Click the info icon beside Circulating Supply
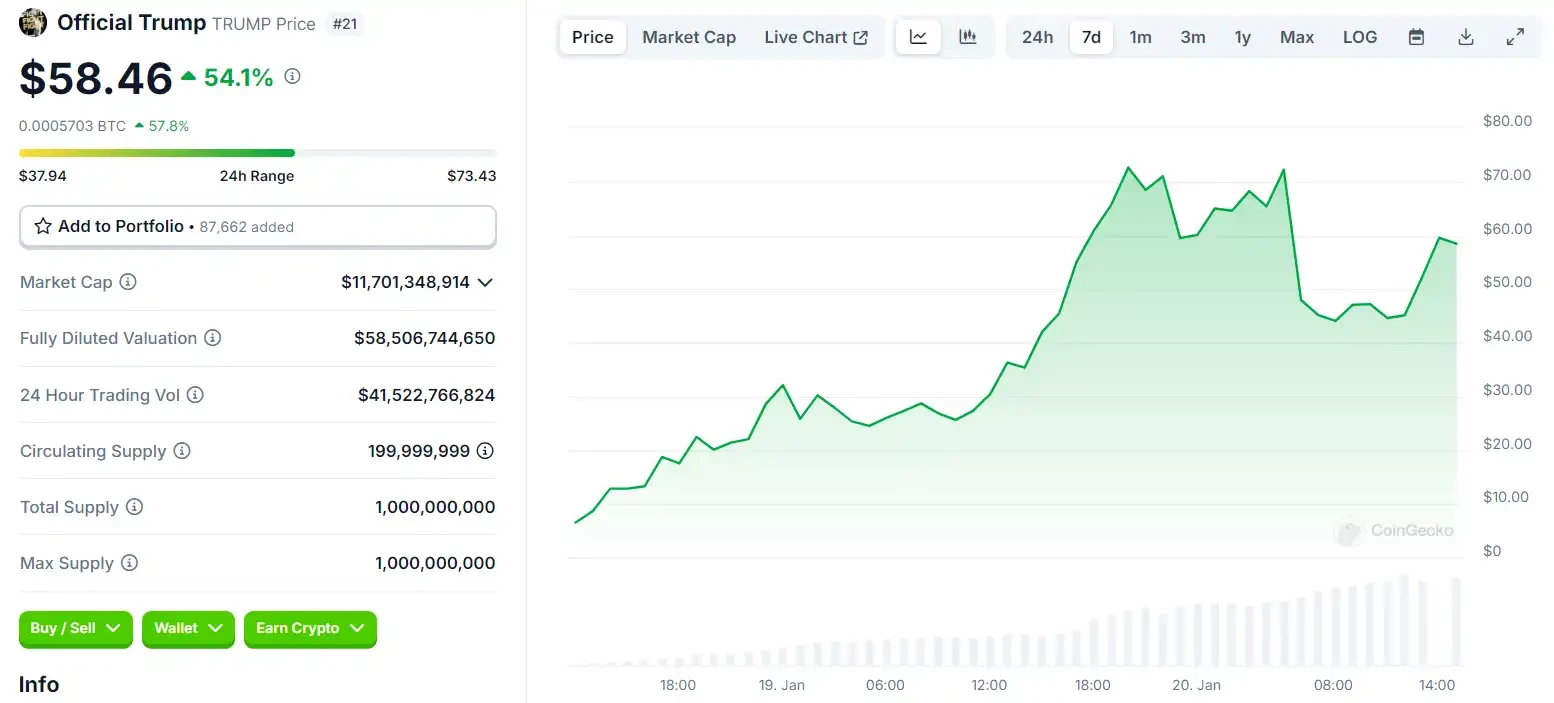Image resolution: width=1554 pixels, height=703 pixels. (x=184, y=451)
